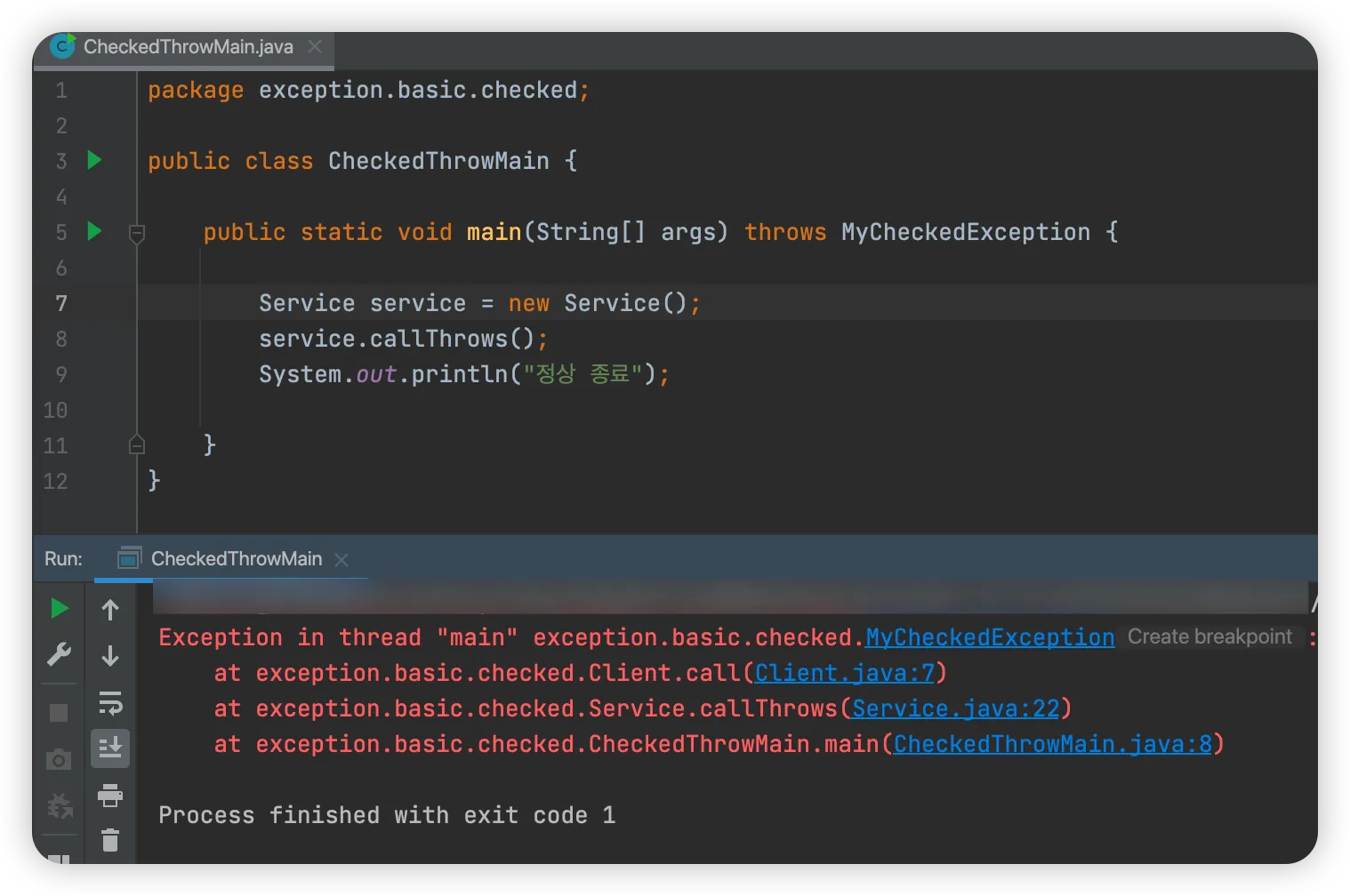
Task: Click the 'Process finished with exit code 1' text
Action: (387, 815)
